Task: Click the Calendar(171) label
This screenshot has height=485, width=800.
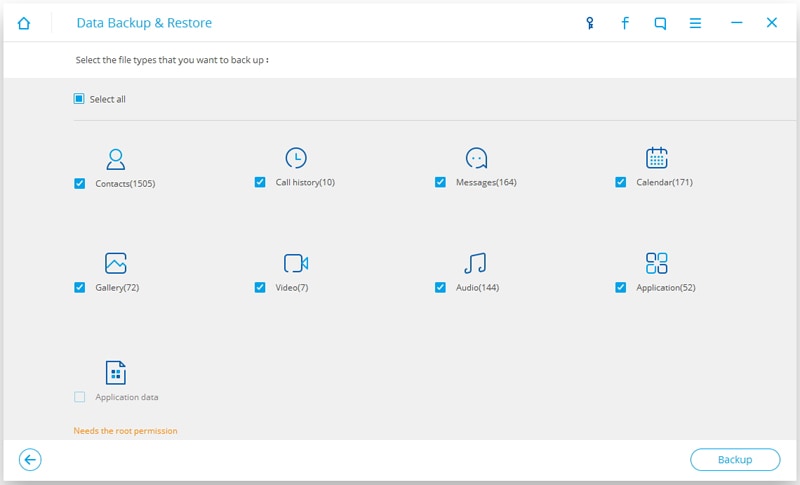Action: point(664,182)
